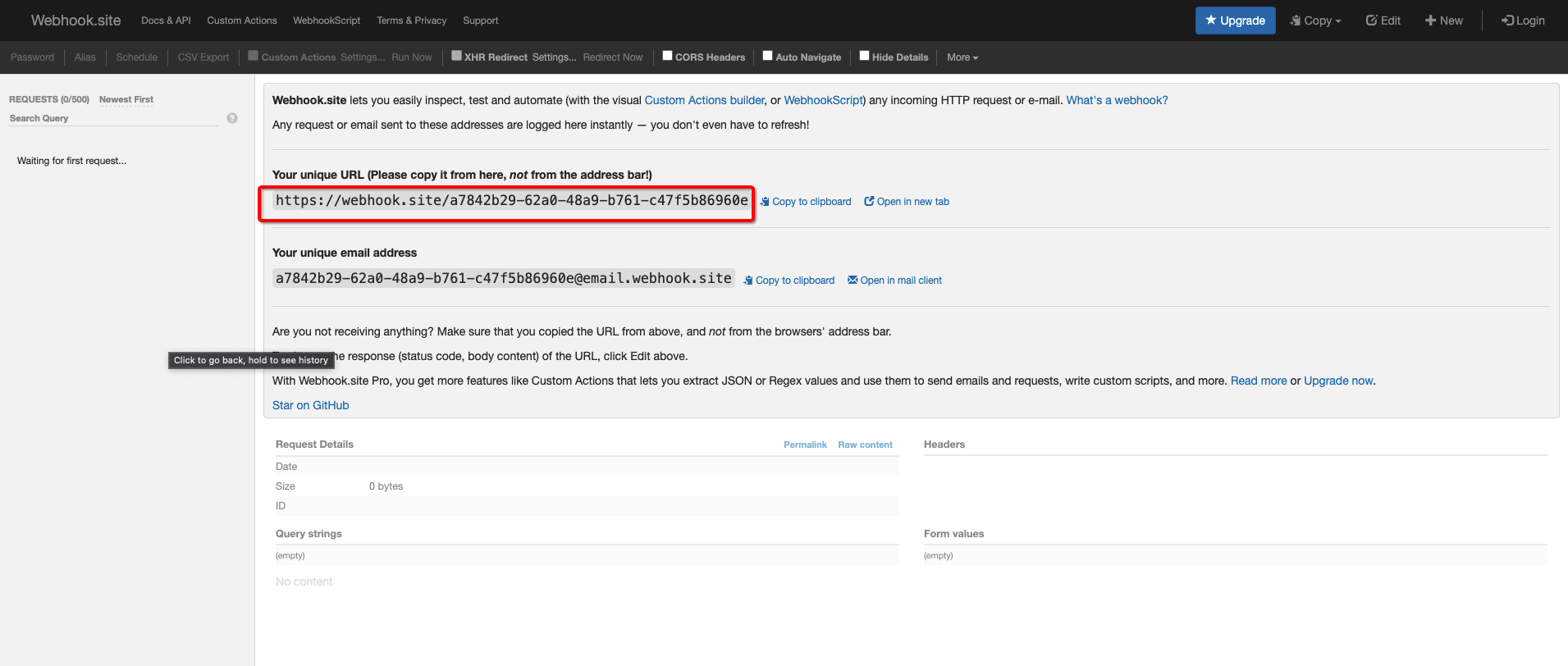1568x666 pixels.
Task: Copy the unique email address to clipboard
Action: pos(789,281)
